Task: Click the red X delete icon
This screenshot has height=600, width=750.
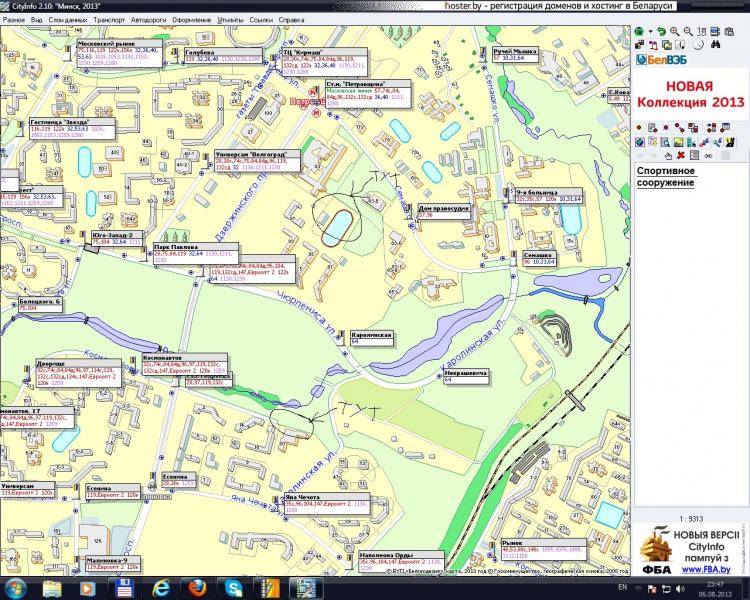Action: (x=680, y=155)
